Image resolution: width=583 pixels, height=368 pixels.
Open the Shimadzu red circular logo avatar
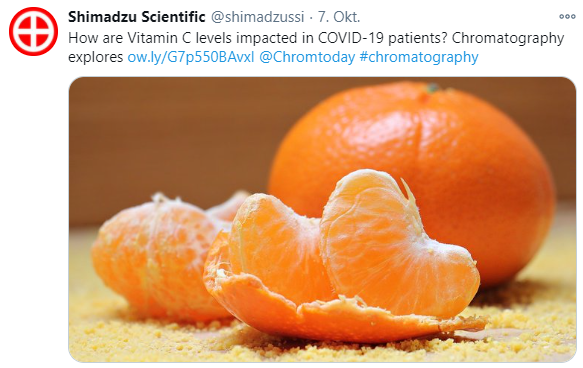[33, 31]
